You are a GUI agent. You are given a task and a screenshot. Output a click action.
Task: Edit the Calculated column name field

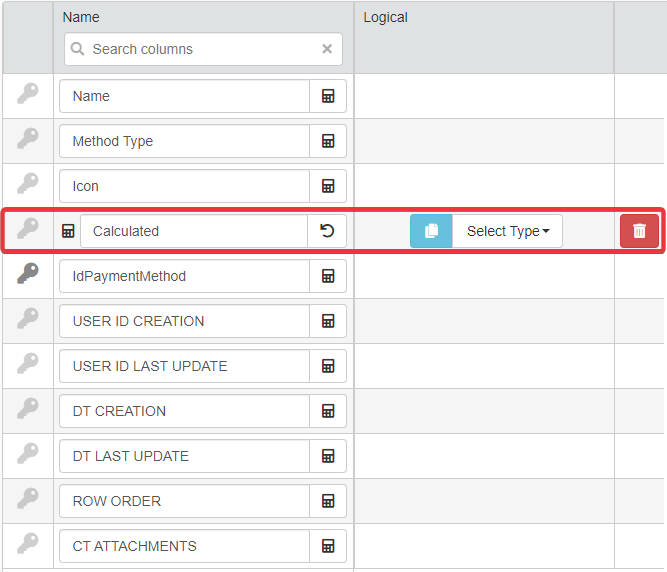coord(193,231)
